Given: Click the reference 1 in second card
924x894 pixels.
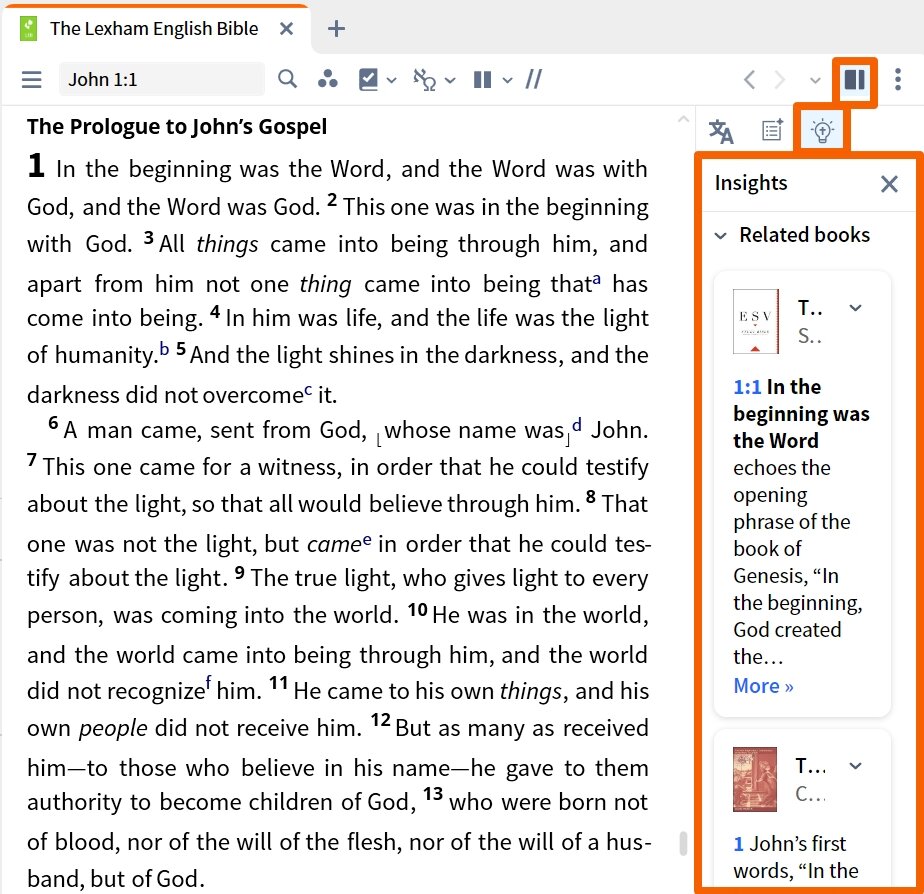Looking at the screenshot, I should [x=738, y=844].
